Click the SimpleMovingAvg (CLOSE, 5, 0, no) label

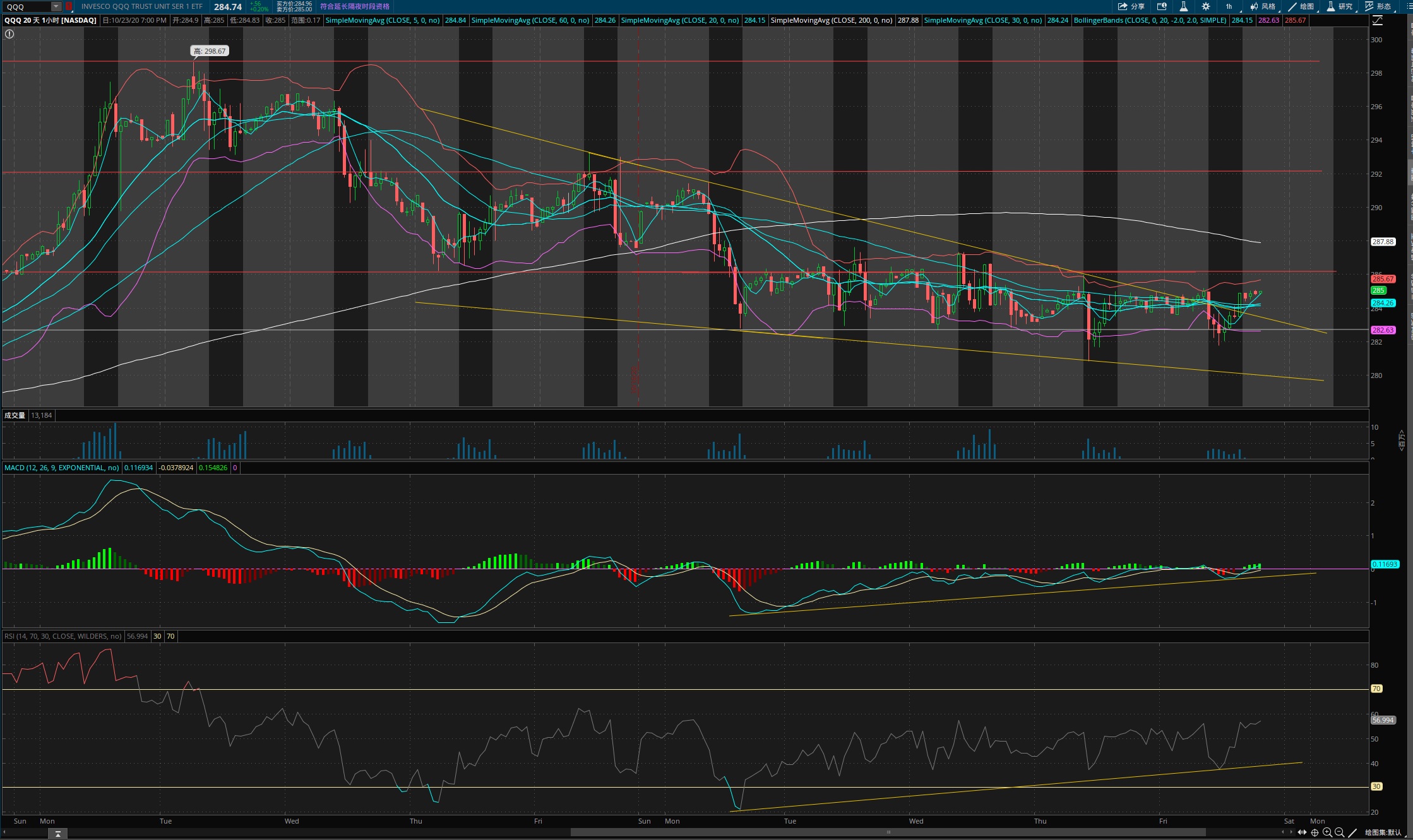(x=383, y=20)
